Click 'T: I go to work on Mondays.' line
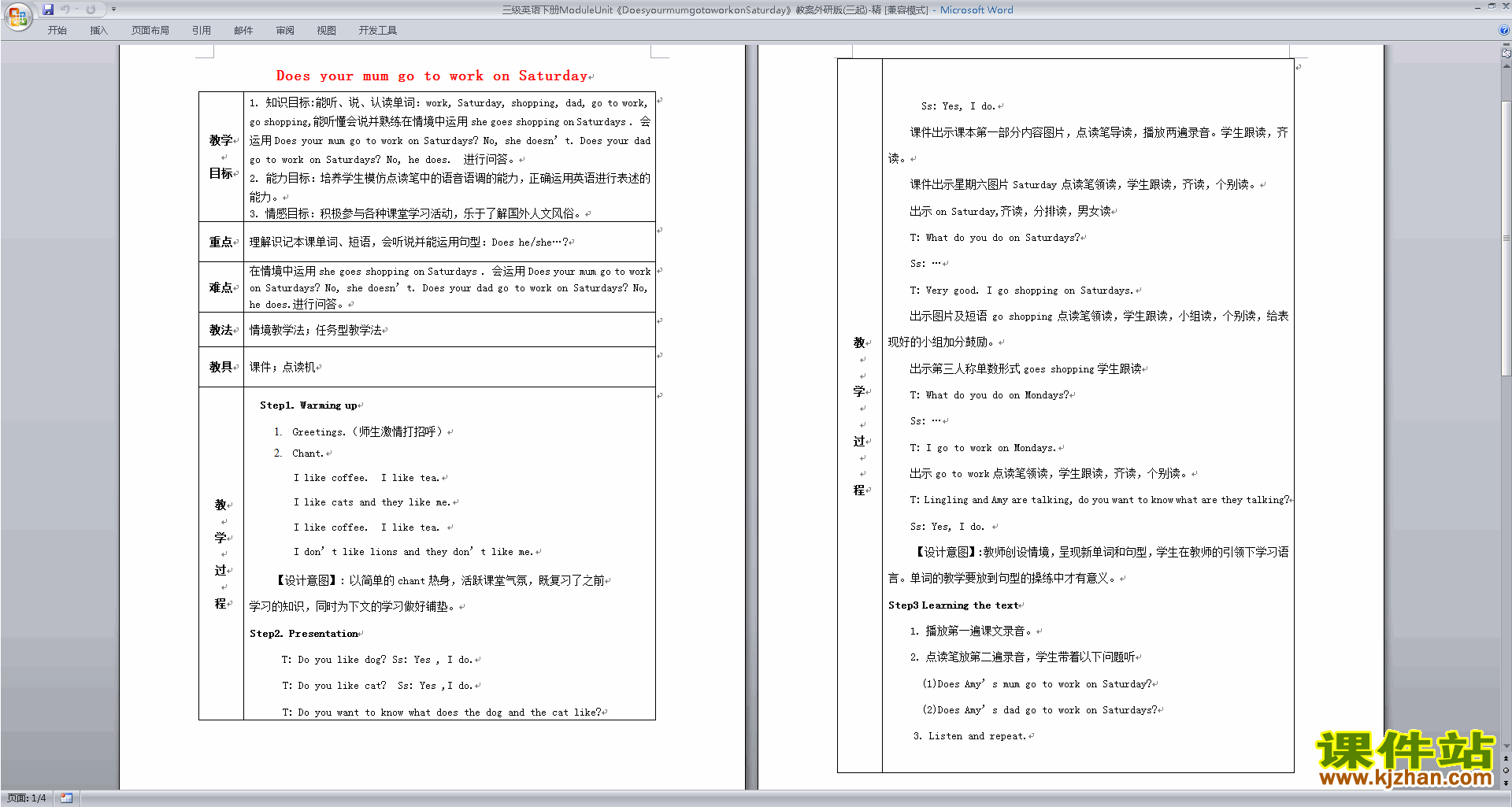 click(x=983, y=448)
